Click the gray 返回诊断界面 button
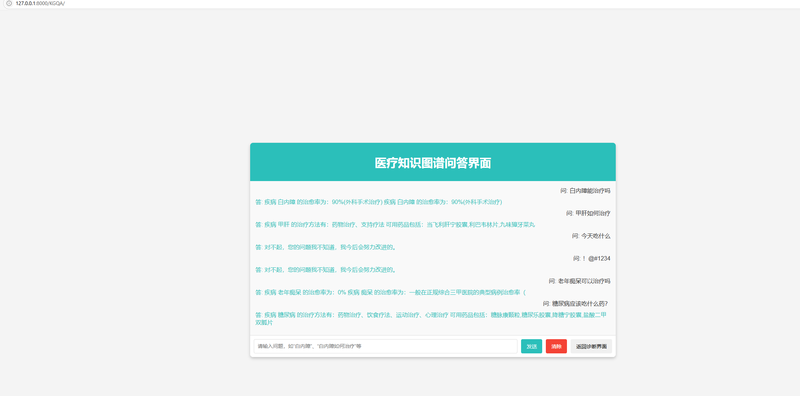The height and width of the screenshot is (396, 800). (591, 346)
